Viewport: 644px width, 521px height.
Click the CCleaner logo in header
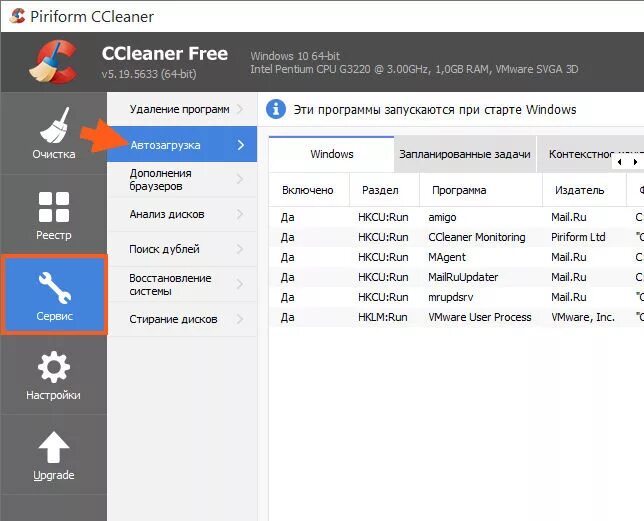[x=53, y=62]
